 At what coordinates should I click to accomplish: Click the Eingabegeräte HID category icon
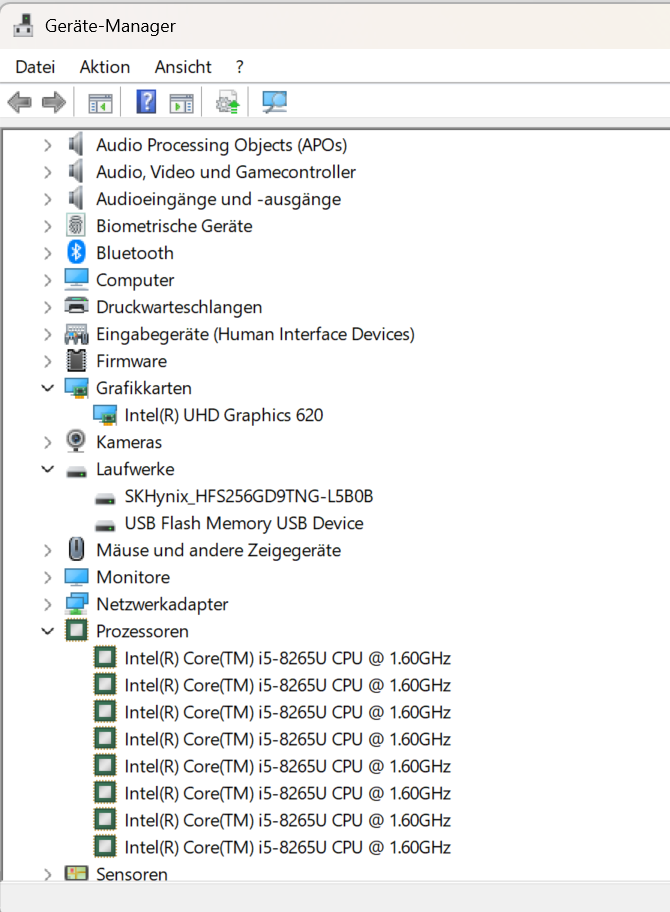(76, 334)
